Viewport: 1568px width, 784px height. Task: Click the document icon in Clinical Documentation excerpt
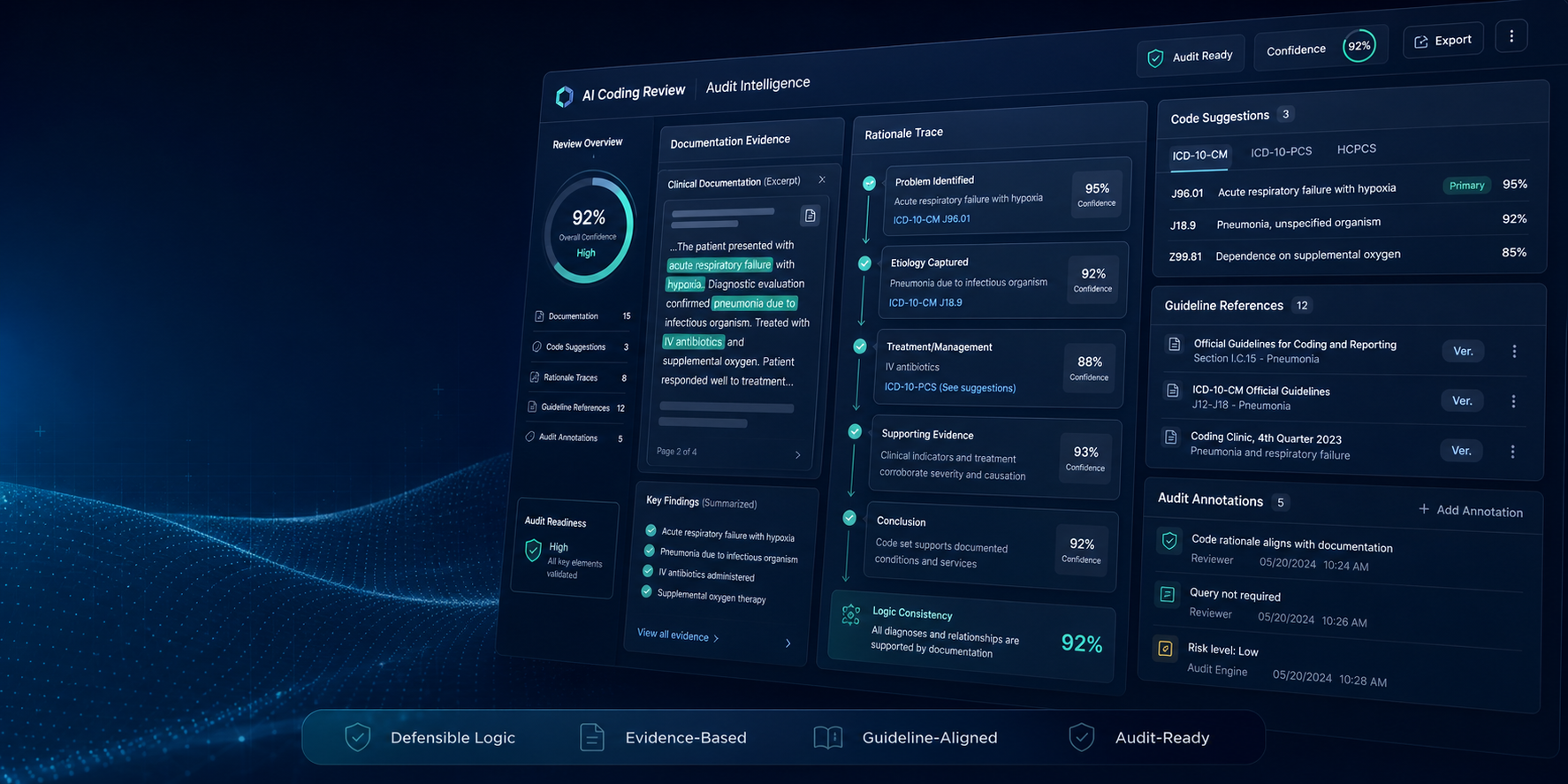coord(810,216)
